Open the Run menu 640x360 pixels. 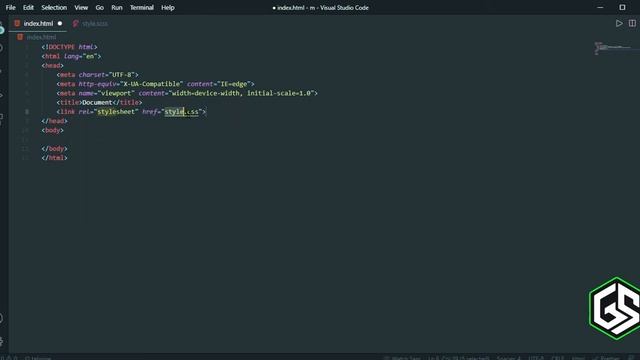click(x=117, y=7)
